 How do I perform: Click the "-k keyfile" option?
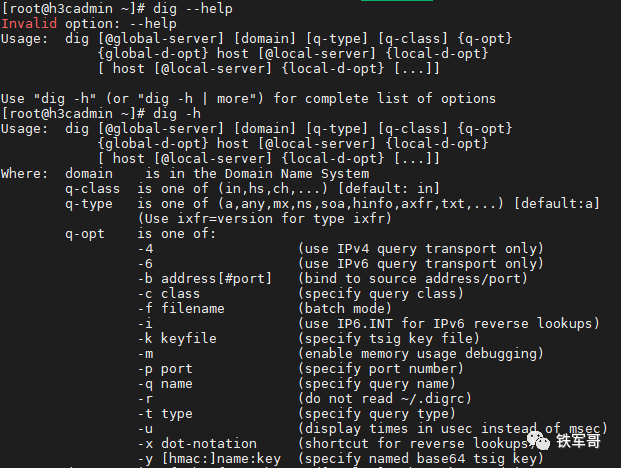pos(177,339)
